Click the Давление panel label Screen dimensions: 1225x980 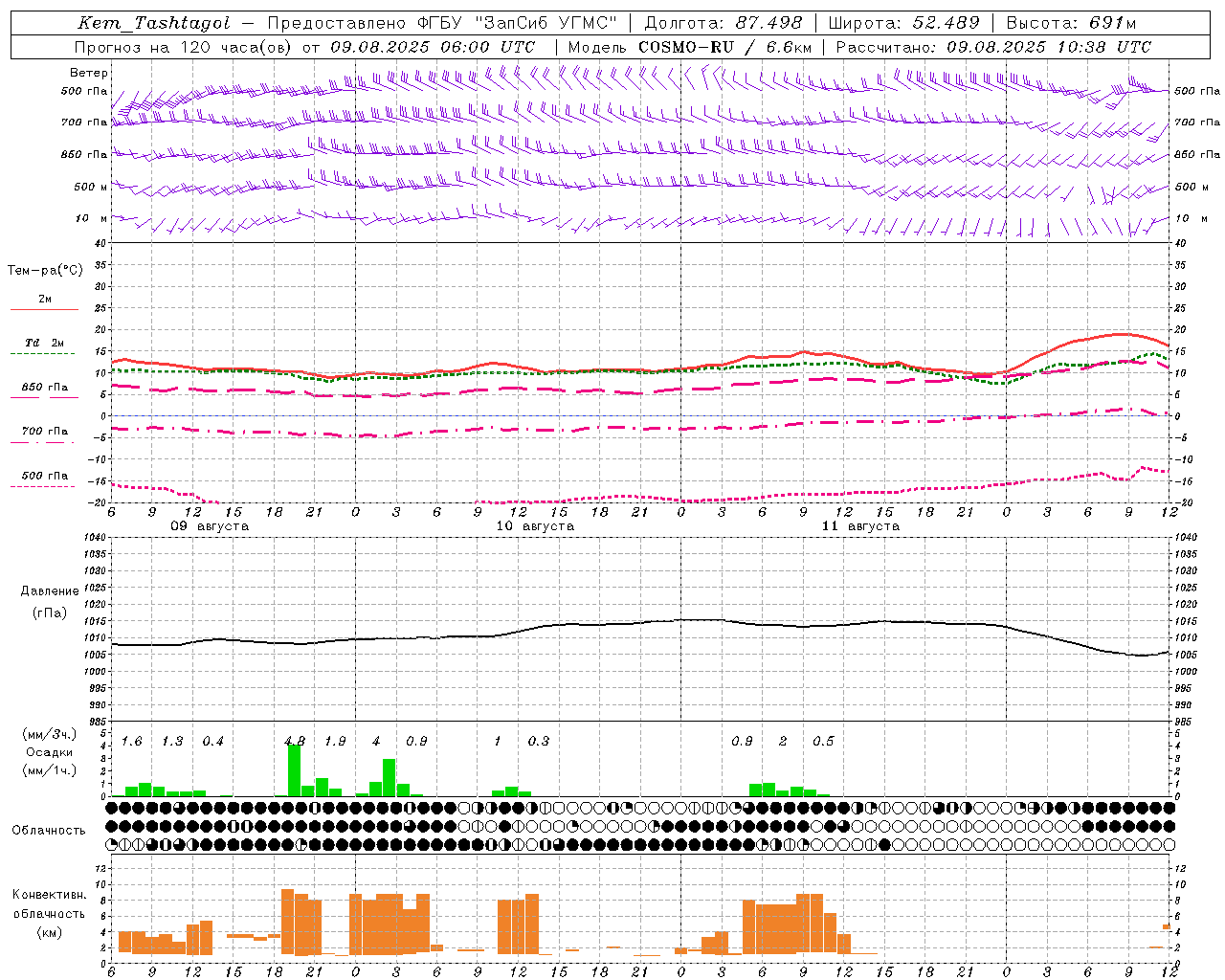pyautogui.click(x=49, y=591)
